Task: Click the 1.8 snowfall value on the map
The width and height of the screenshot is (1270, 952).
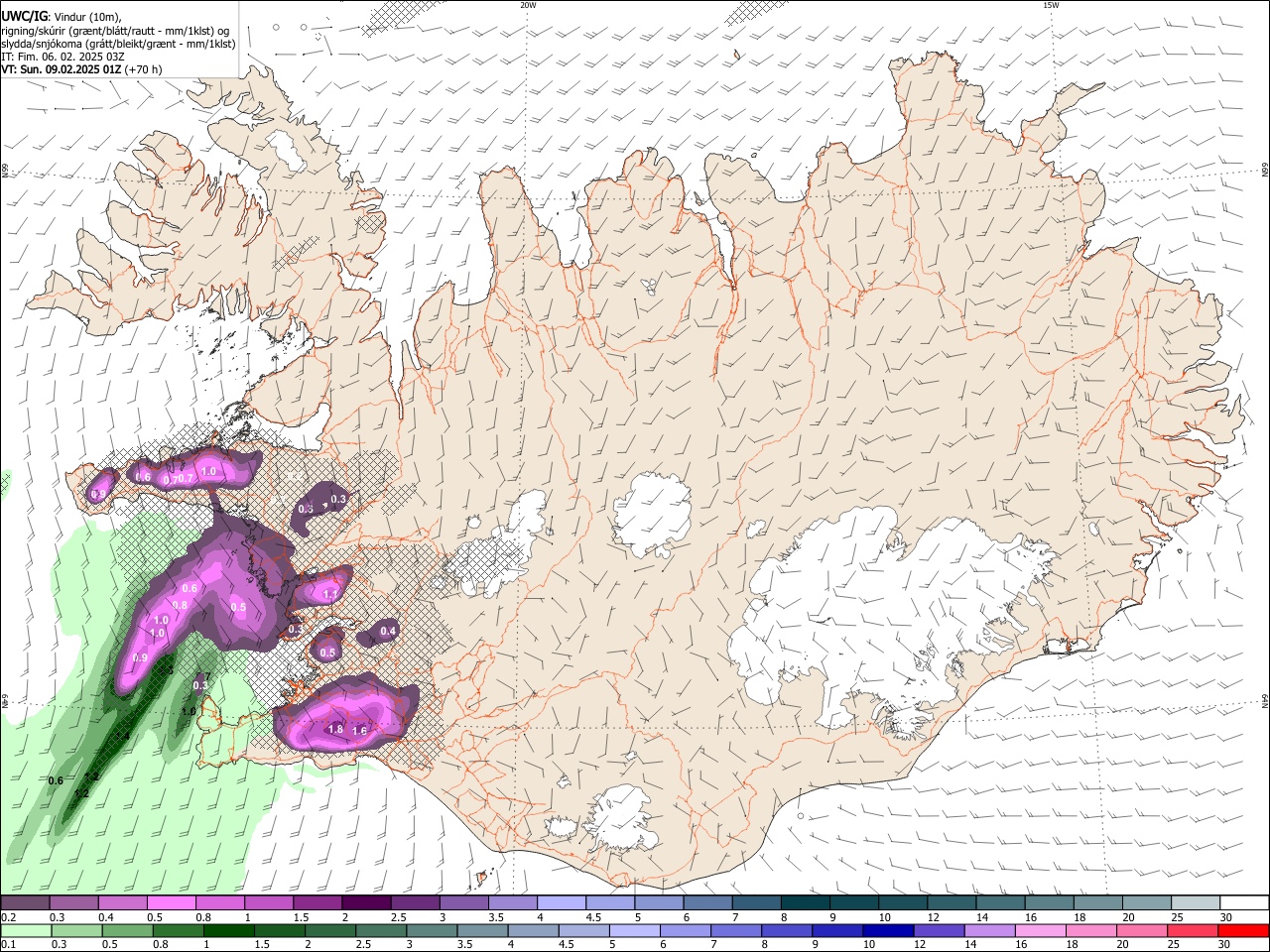Action: [335, 730]
